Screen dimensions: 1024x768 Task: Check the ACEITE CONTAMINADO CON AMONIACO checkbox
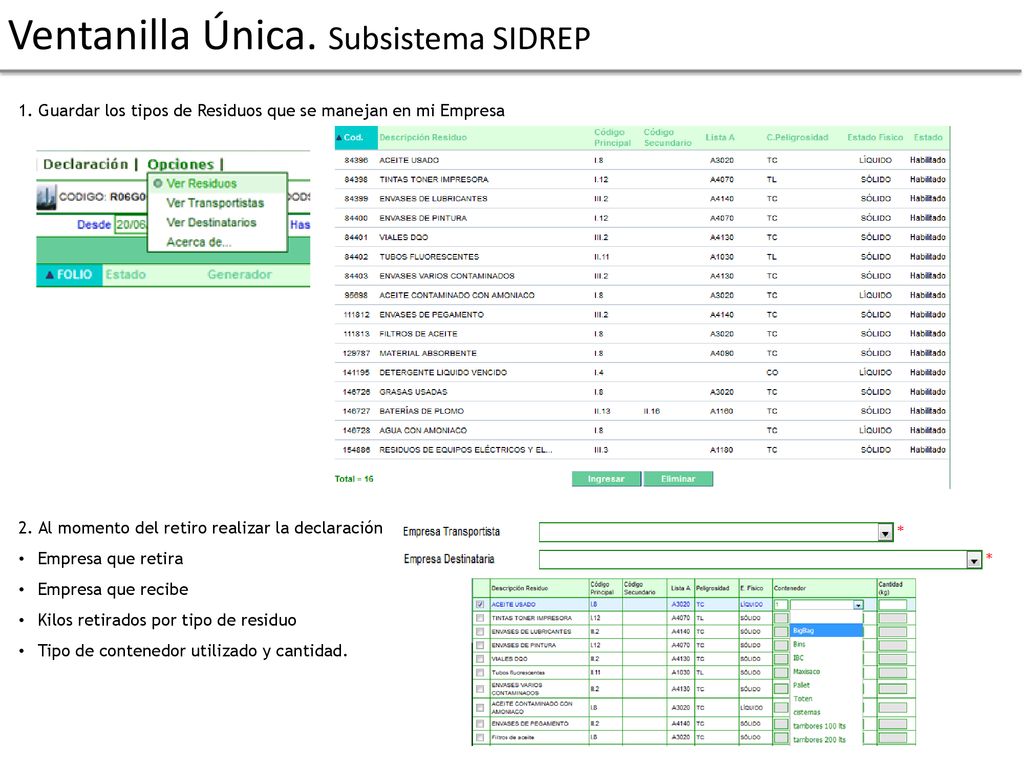click(480, 707)
